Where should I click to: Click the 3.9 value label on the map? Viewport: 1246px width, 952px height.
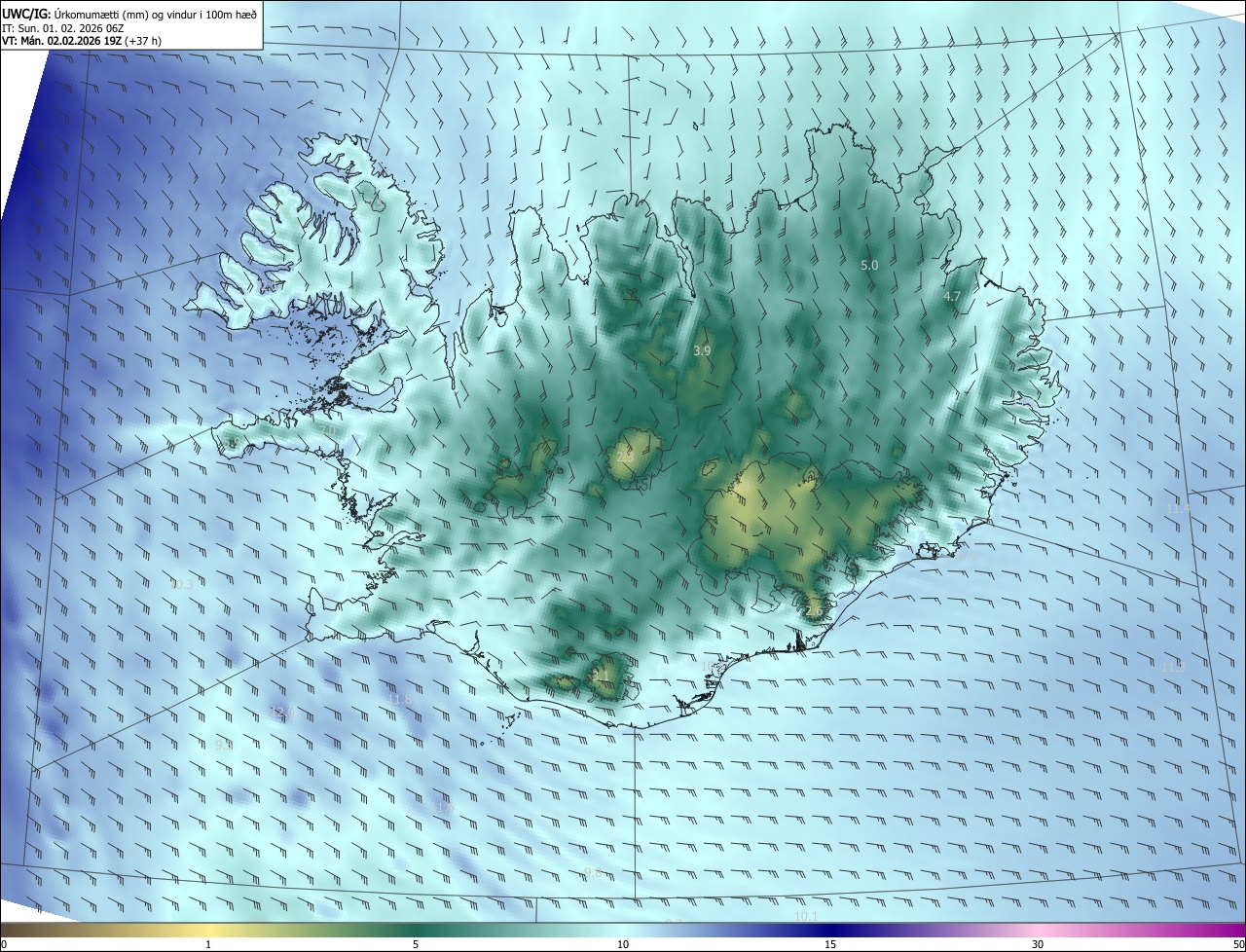tap(702, 350)
